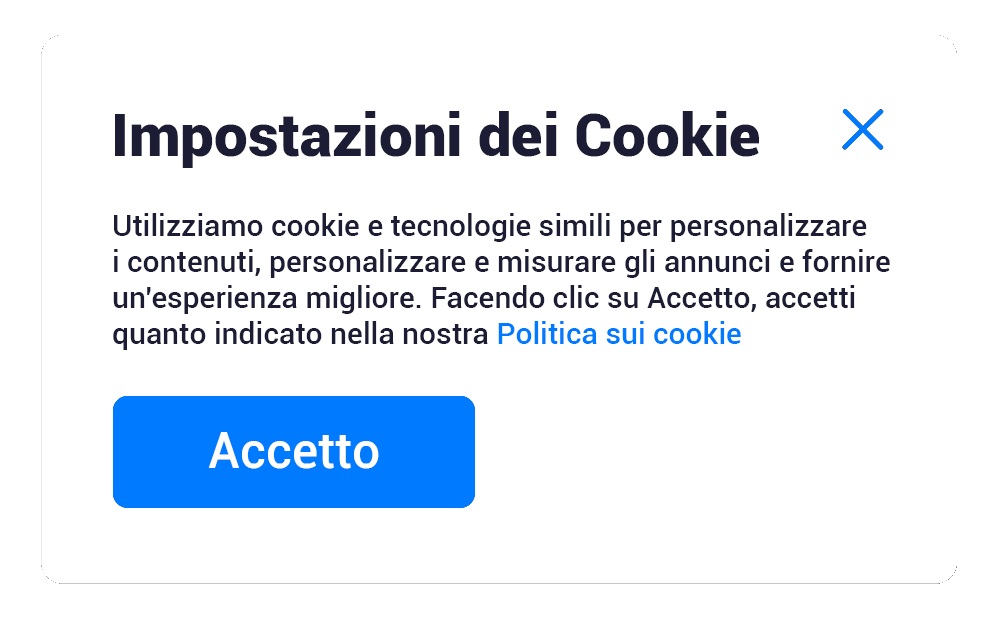Click the cookie description paragraph text
The width and height of the screenshot is (1000, 625).
(501, 279)
